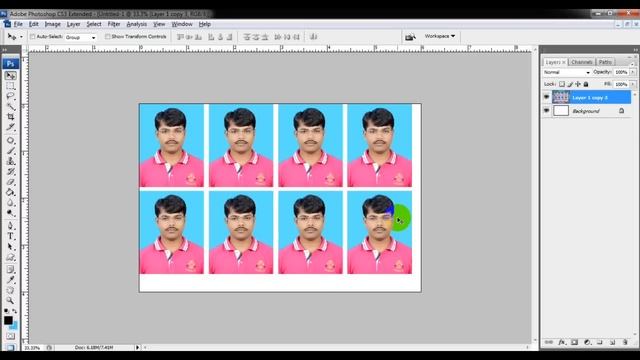Select the Hand tool
640x360 pixels.
[11, 290]
